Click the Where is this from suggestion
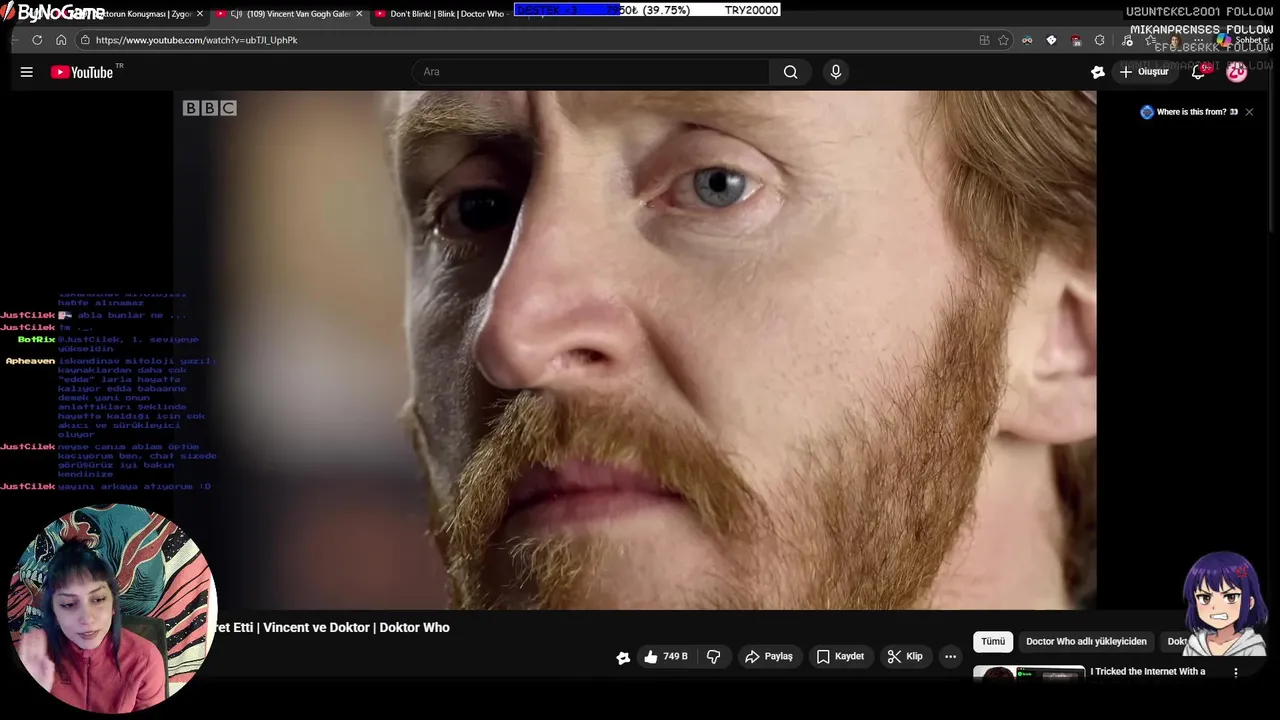 [1189, 112]
